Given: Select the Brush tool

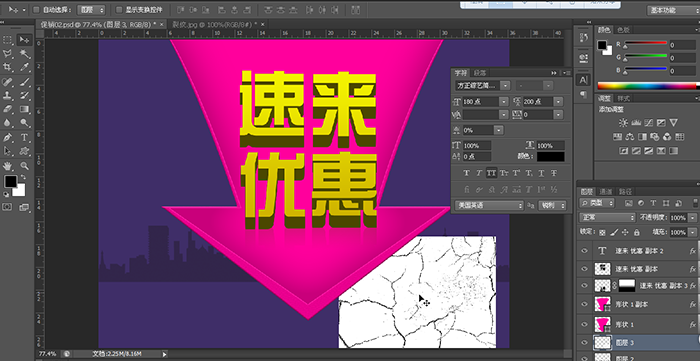Looking at the screenshot, I should pyautogui.click(x=24, y=82).
